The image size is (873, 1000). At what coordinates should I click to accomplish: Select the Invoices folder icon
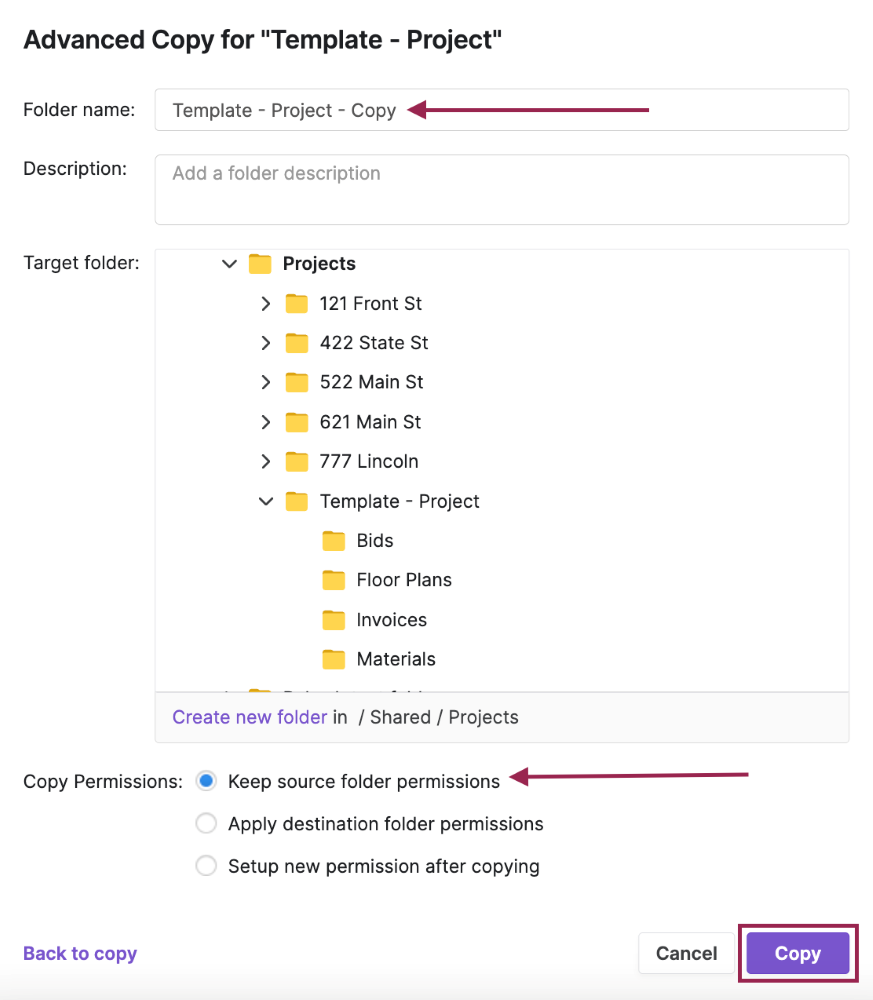(334, 620)
